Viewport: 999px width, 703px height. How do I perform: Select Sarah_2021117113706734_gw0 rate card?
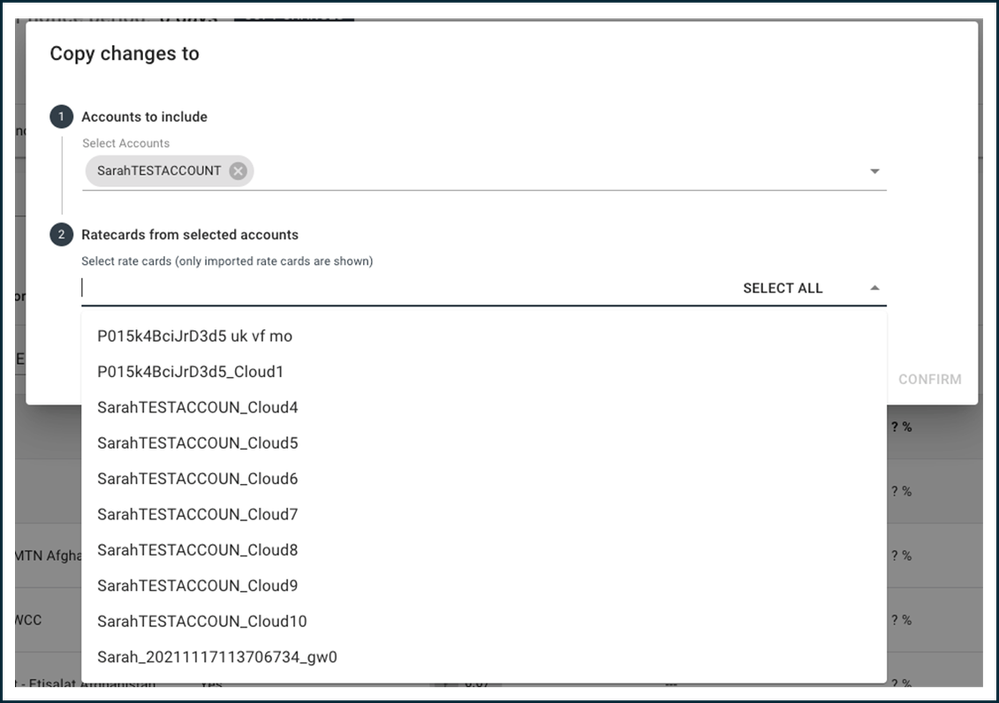(x=484, y=657)
